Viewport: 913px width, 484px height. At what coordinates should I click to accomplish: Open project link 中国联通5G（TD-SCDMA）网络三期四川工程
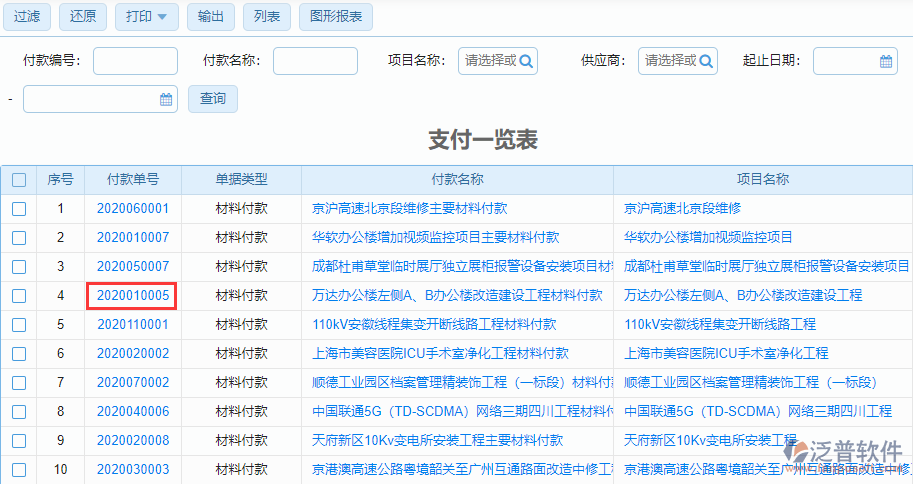pos(758,412)
